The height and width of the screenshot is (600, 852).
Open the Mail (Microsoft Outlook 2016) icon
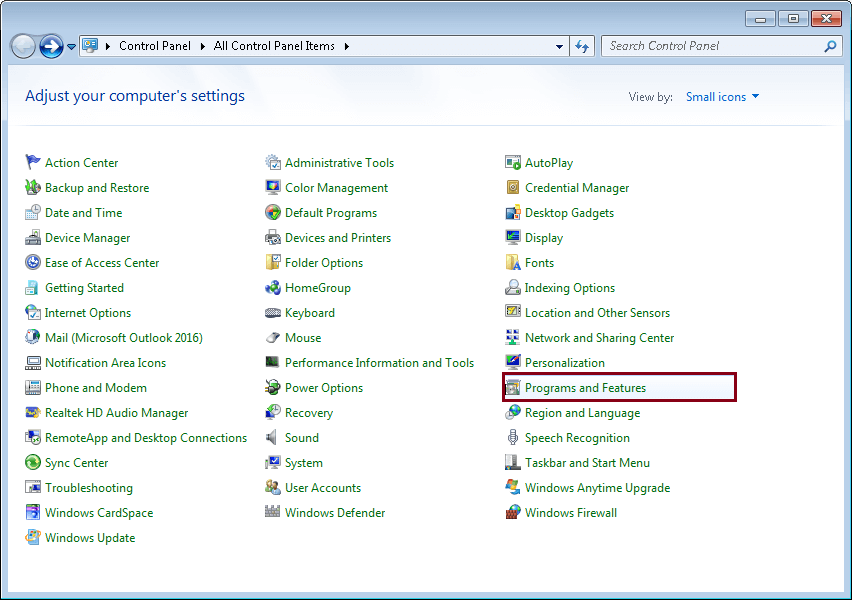click(x=33, y=337)
